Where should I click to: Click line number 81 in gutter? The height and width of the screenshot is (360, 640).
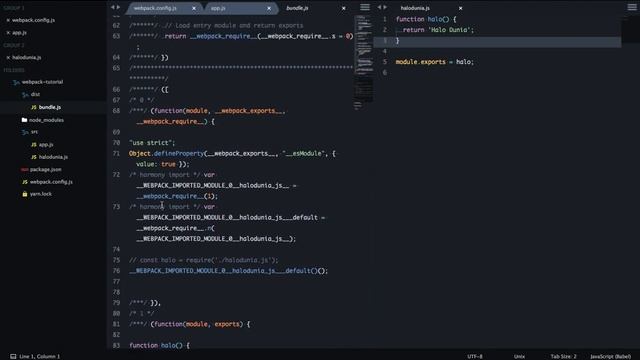coord(116,324)
